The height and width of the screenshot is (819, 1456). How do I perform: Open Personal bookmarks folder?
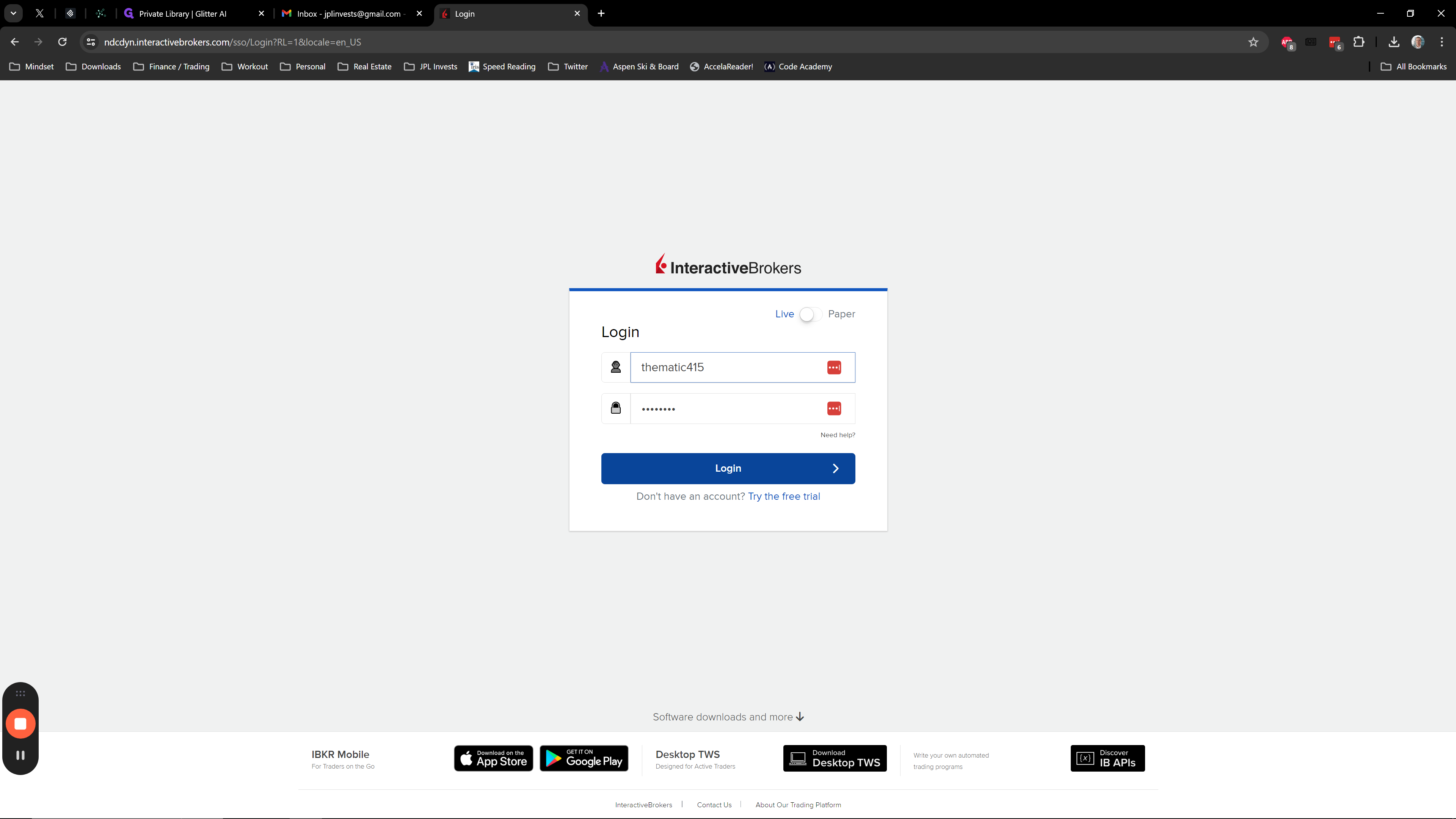(x=303, y=67)
